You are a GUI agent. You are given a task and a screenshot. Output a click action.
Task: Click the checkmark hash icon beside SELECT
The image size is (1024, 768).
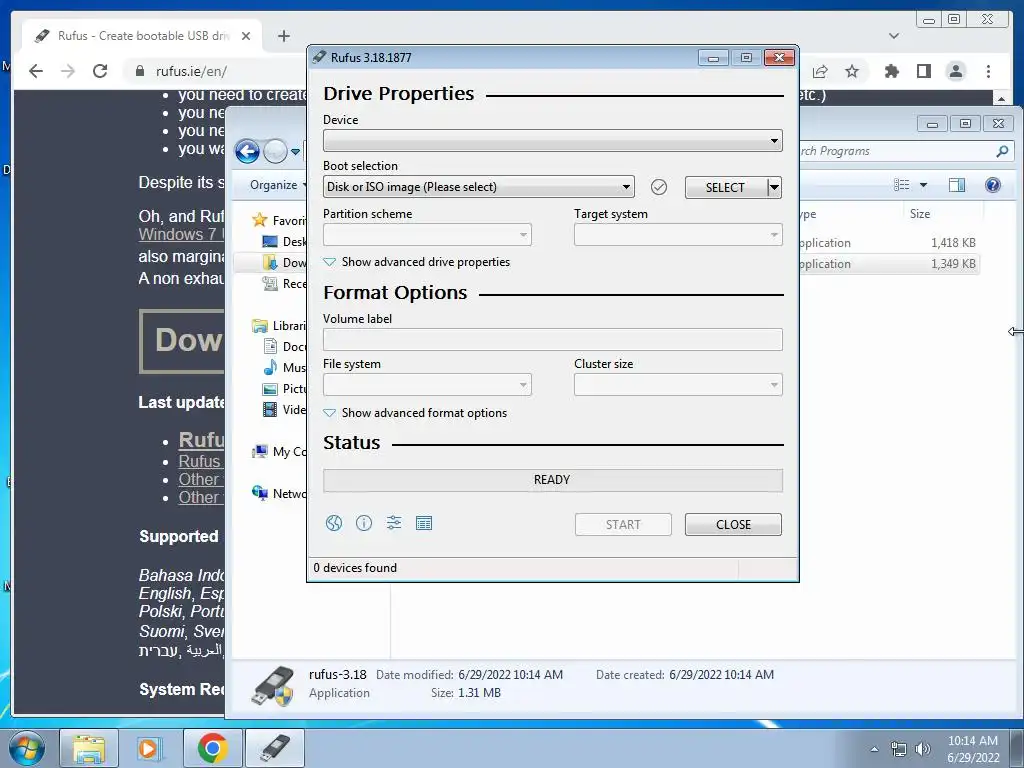tap(659, 187)
